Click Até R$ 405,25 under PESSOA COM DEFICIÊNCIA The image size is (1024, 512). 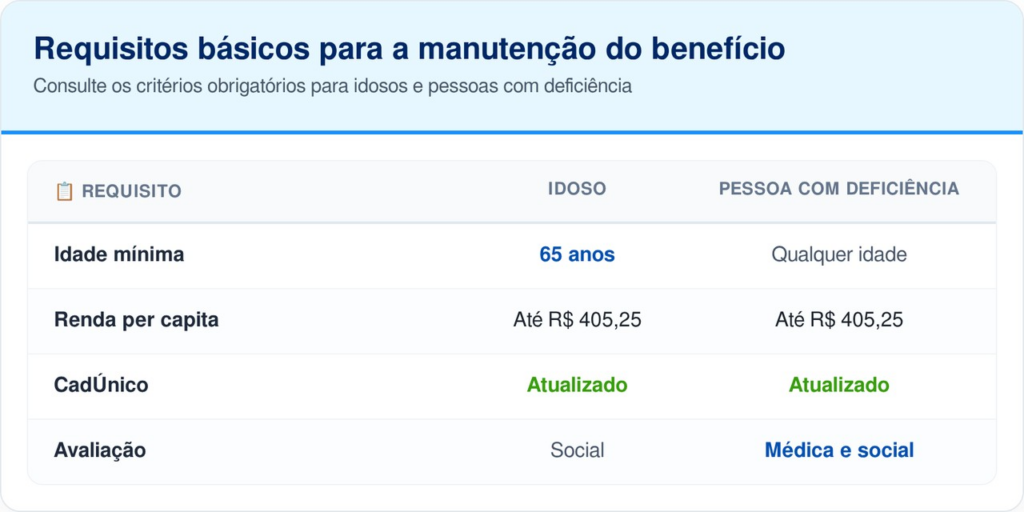838,320
